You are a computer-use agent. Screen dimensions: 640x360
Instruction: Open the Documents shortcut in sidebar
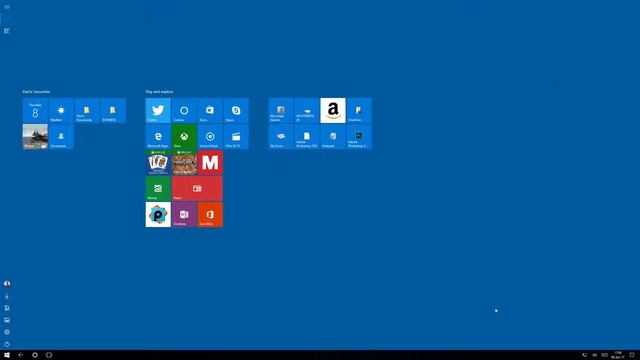[7, 308]
